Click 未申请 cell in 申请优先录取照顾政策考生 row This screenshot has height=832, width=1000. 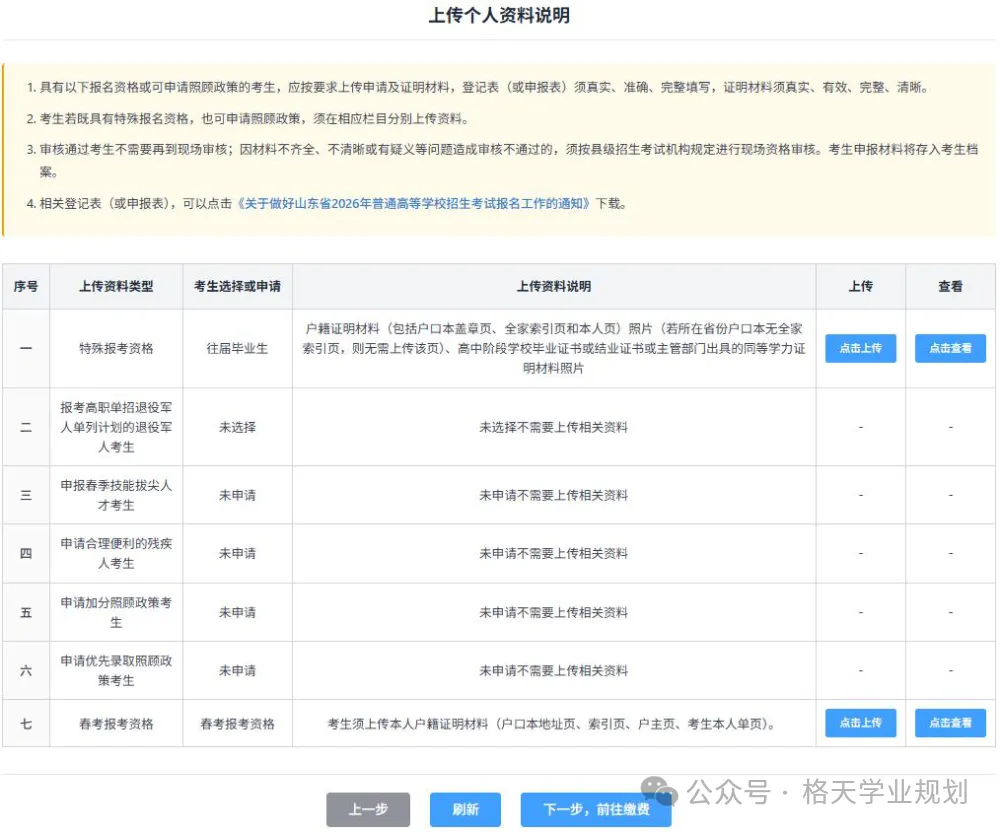(237, 671)
